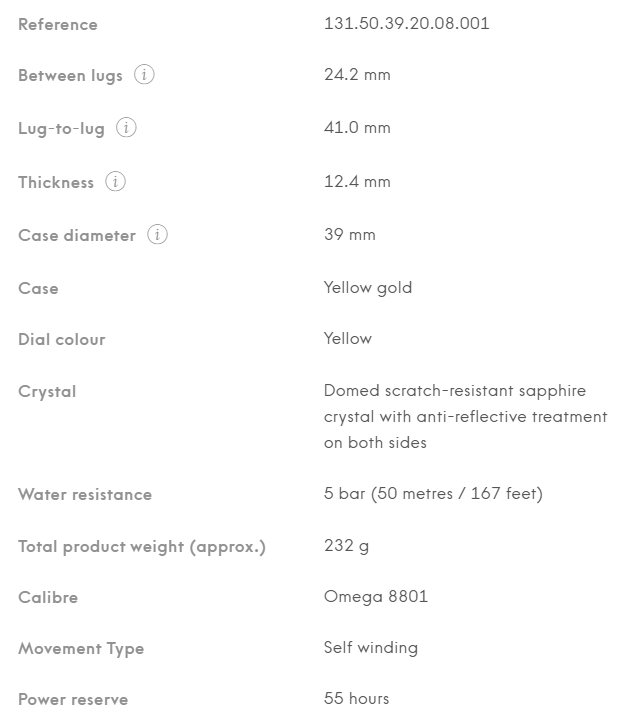Click the Self winding movement value
The height and width of the screenshot is (727, 622).
[371, 648]
